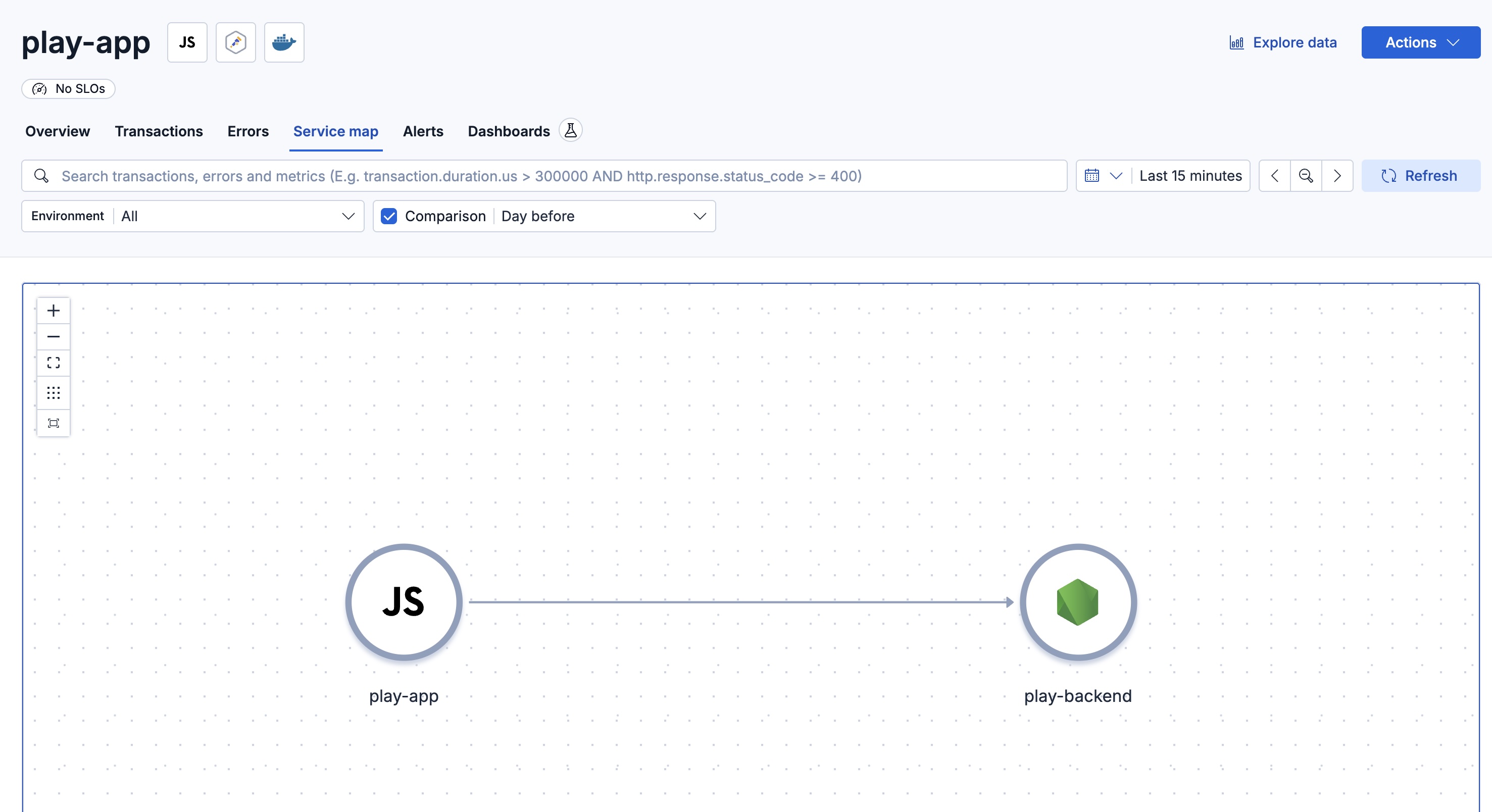
Task: Click the beaker technical preview icon
Action: (x=571, y=130)
